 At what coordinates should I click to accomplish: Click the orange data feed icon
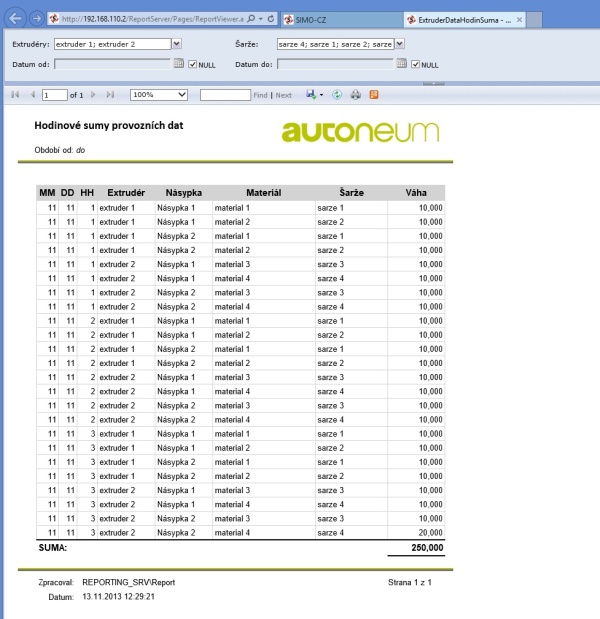(x=374, y=95)
